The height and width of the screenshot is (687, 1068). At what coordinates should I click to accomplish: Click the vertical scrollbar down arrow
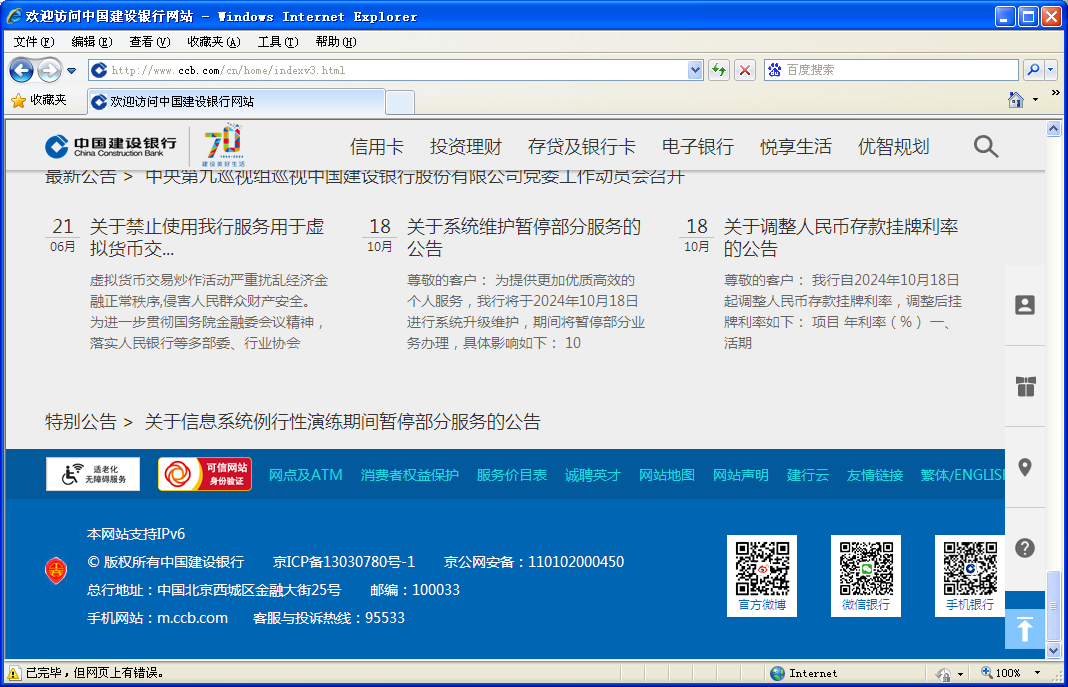[1053, 650]
